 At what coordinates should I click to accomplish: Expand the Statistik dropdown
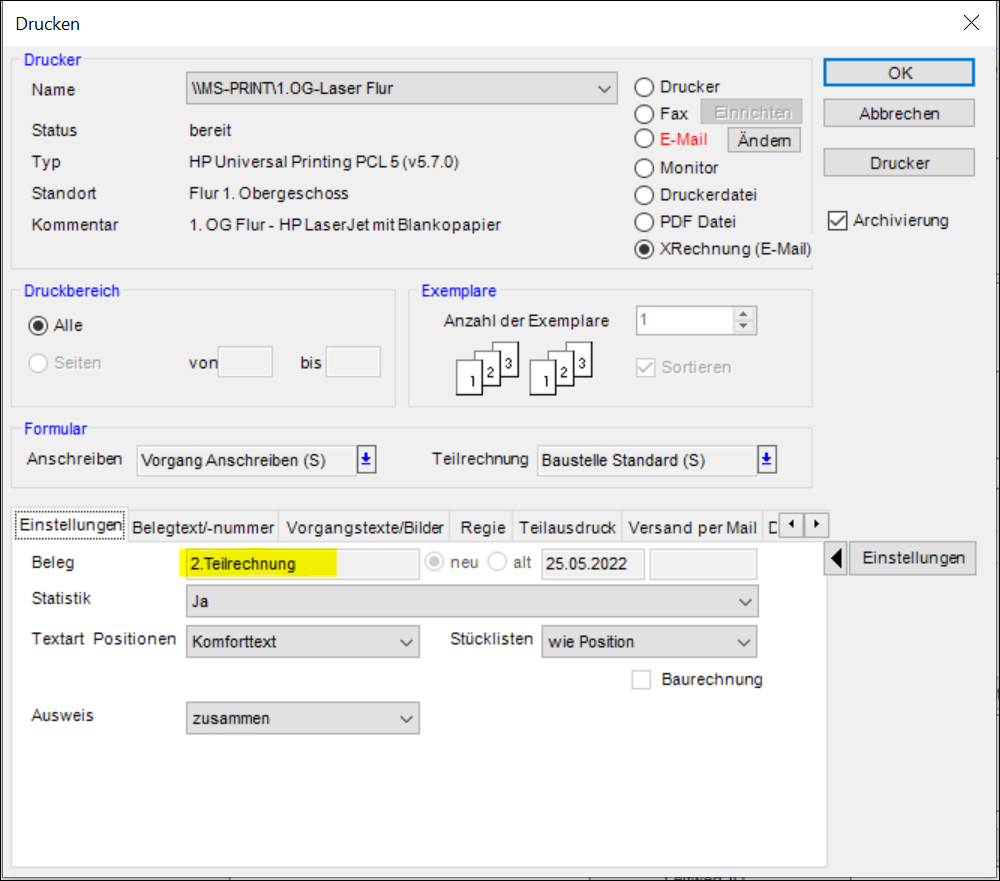click(744, 602)
